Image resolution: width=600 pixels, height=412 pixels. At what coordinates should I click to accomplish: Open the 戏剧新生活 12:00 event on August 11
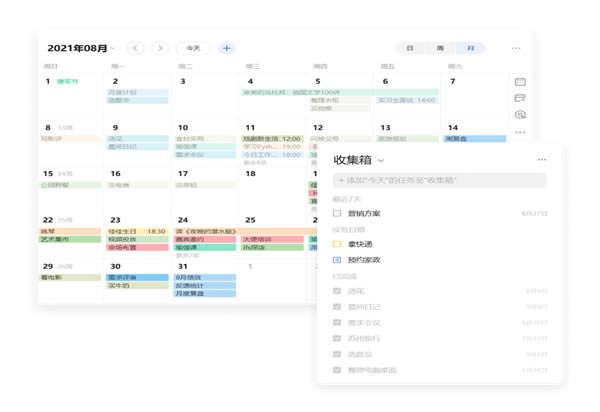[x=272, y=138]
